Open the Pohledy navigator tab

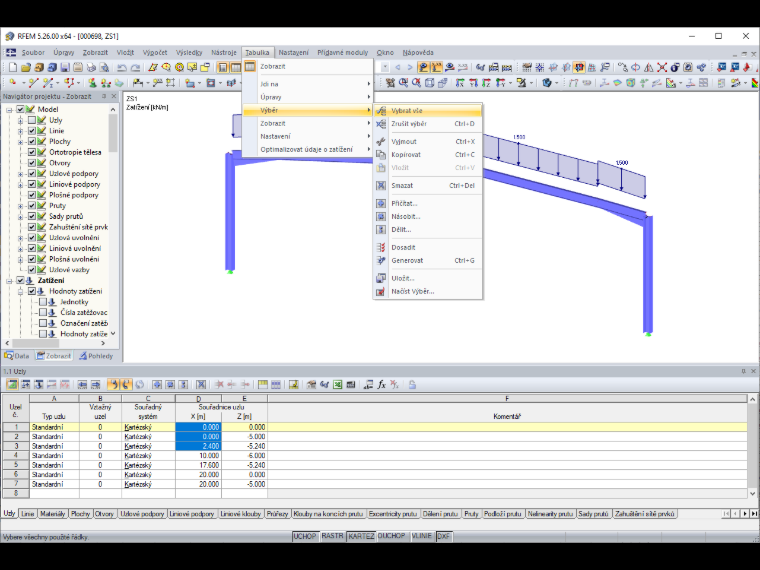(96, 356)
